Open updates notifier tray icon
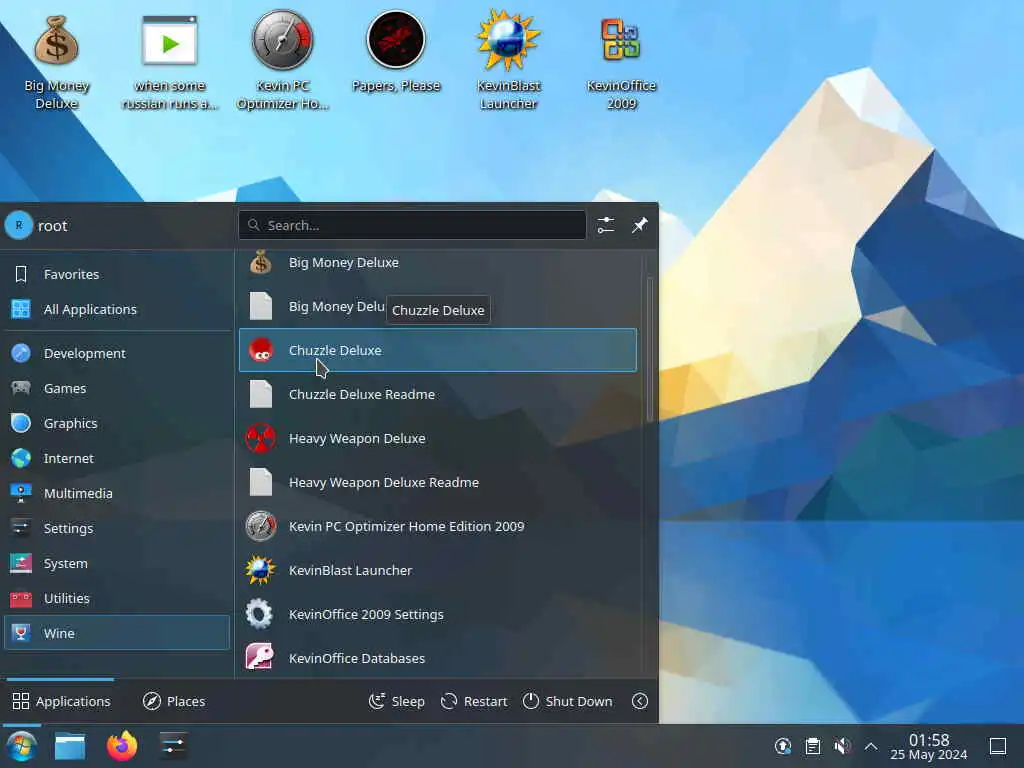 click(x=783, y=746)
